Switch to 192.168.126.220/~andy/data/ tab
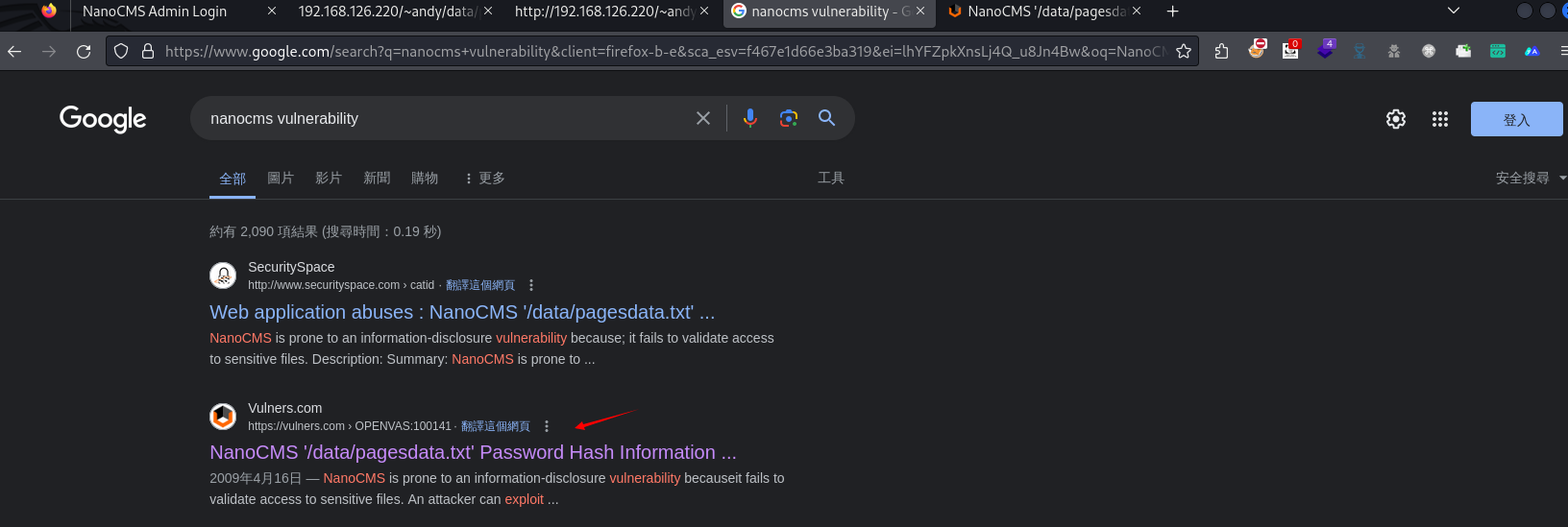1568x527 pixels. tap(387, 12)
